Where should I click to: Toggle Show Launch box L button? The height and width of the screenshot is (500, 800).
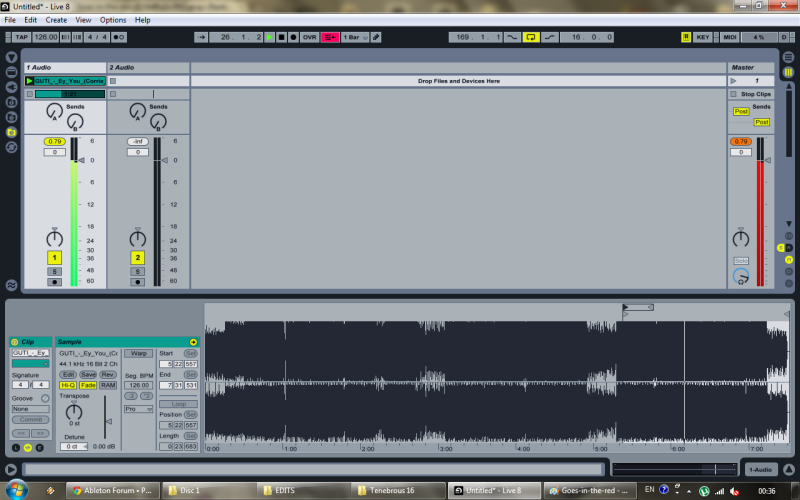[x=16, y=447]
